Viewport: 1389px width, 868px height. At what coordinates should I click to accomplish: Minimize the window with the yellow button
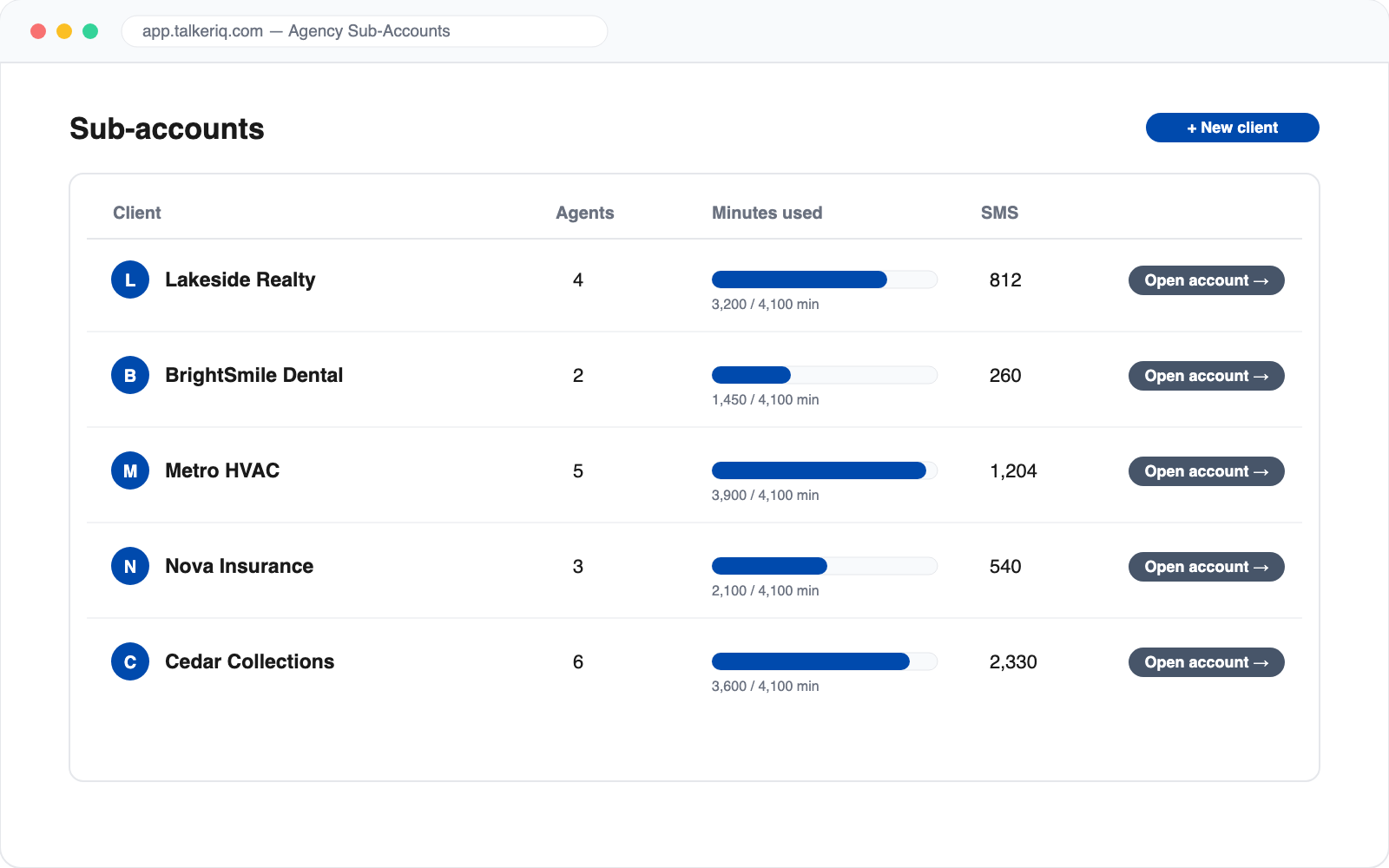(x=64, y=31)
